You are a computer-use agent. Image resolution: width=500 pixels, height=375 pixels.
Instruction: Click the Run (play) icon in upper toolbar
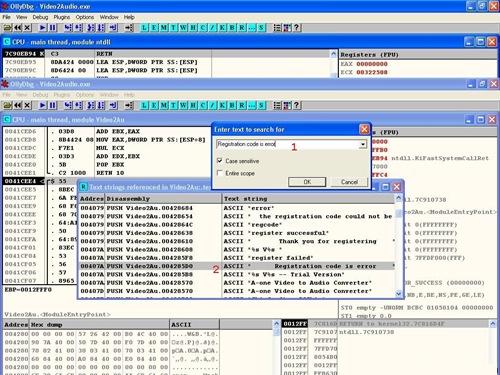point(42,28)
